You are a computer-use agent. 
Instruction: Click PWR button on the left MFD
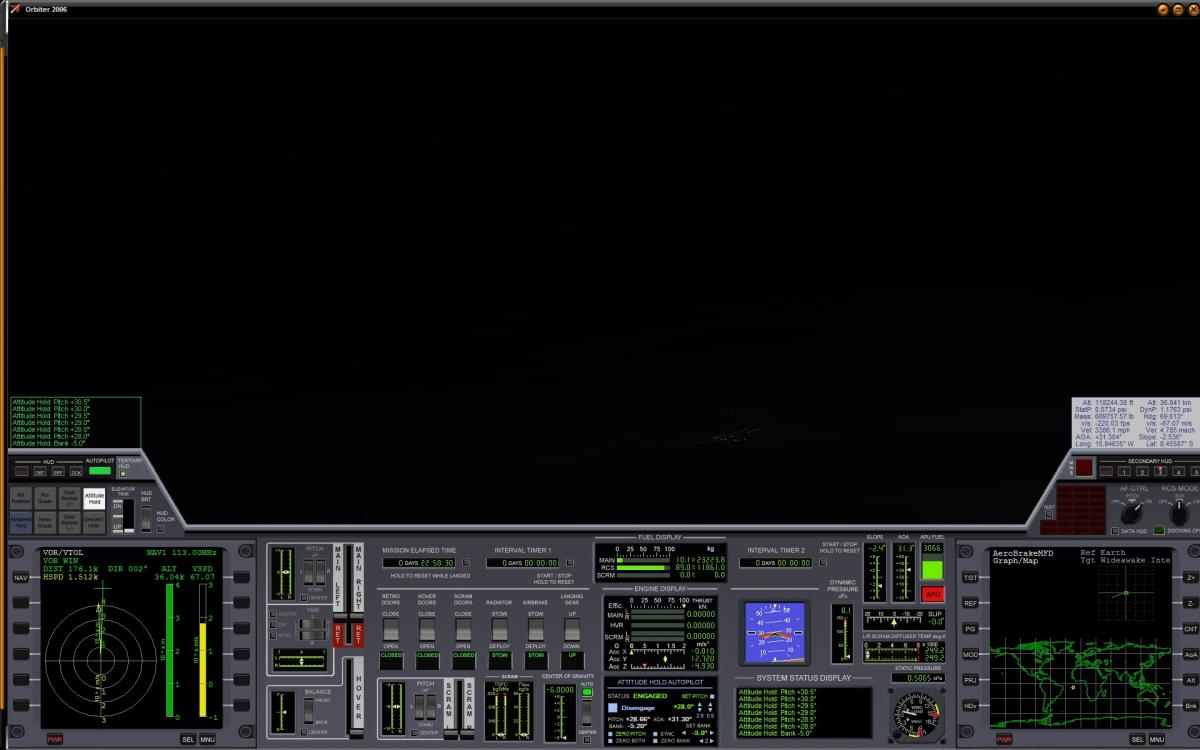(54, 739)
